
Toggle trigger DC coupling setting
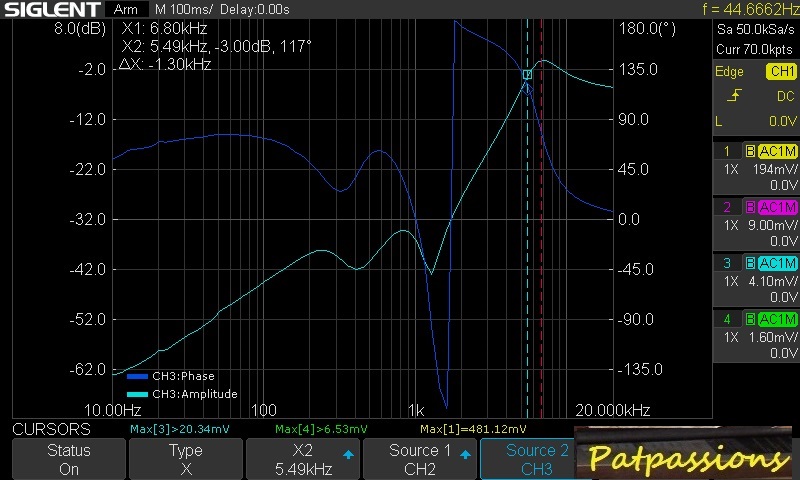(x=783, y=96)
